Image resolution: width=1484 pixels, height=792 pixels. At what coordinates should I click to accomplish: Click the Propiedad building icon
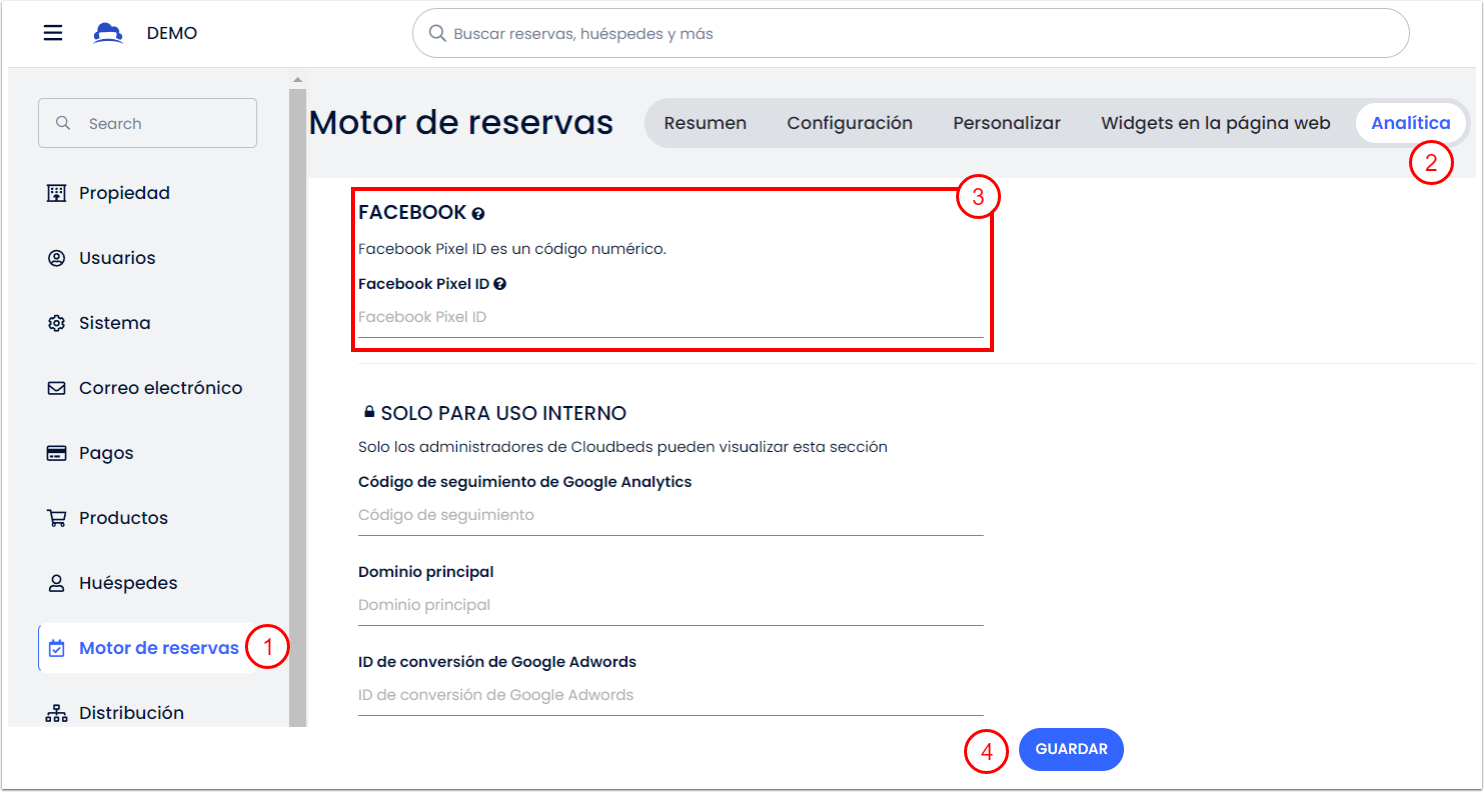pyautogui.click(x=56, y=193)
